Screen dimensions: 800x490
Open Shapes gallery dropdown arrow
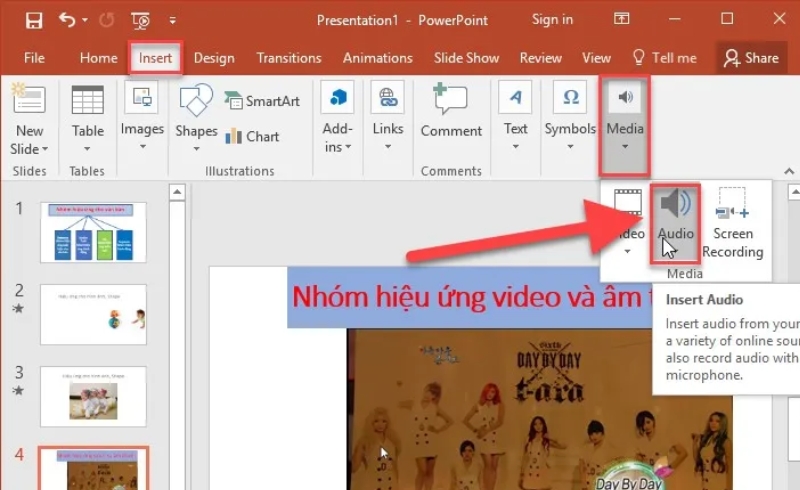[196, 149]
